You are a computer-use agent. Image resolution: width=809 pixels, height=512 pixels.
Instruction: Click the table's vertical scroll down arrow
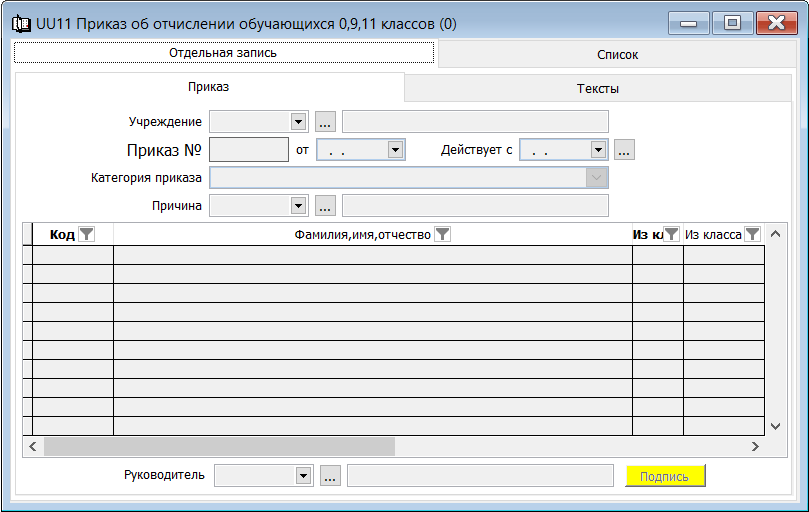pos(774,426)
